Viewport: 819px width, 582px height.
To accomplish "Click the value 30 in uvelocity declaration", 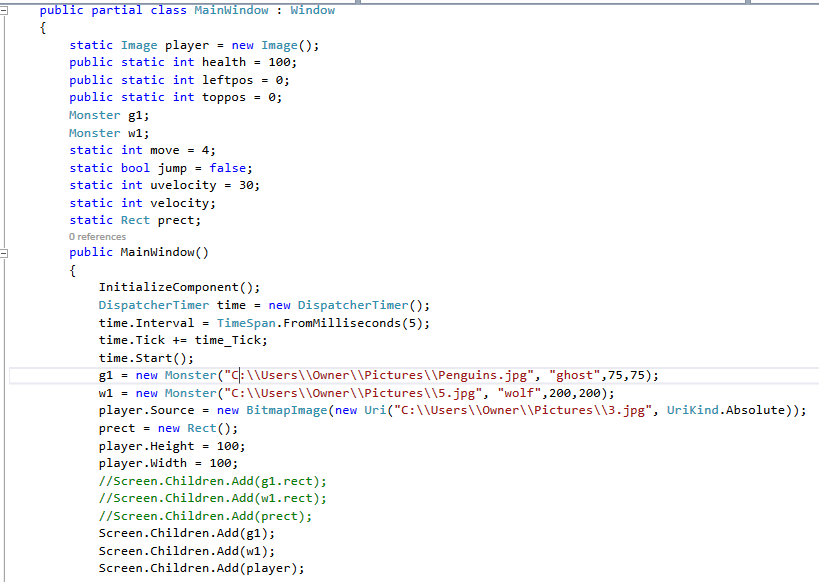I will [x=246, y=185].
